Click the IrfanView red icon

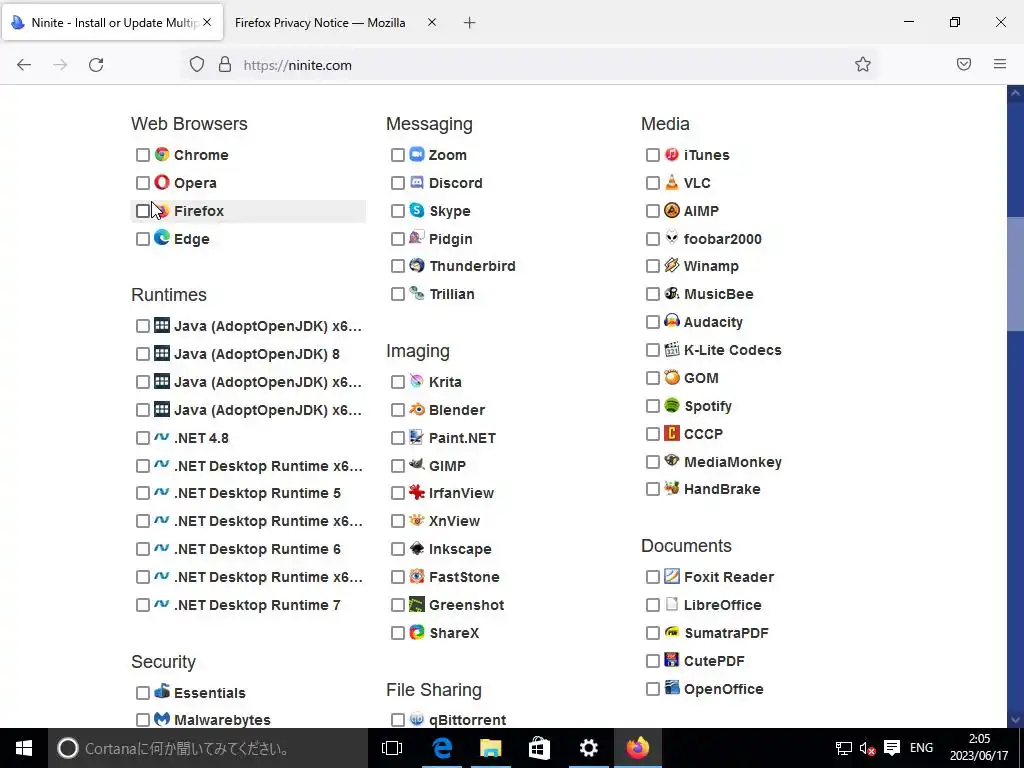tap(417, 492)
